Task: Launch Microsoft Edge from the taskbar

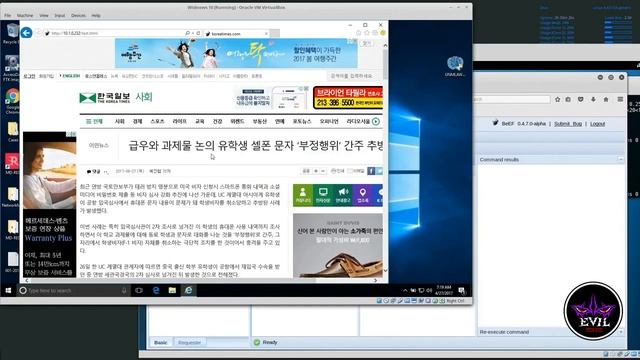Action: coord(156,290)
